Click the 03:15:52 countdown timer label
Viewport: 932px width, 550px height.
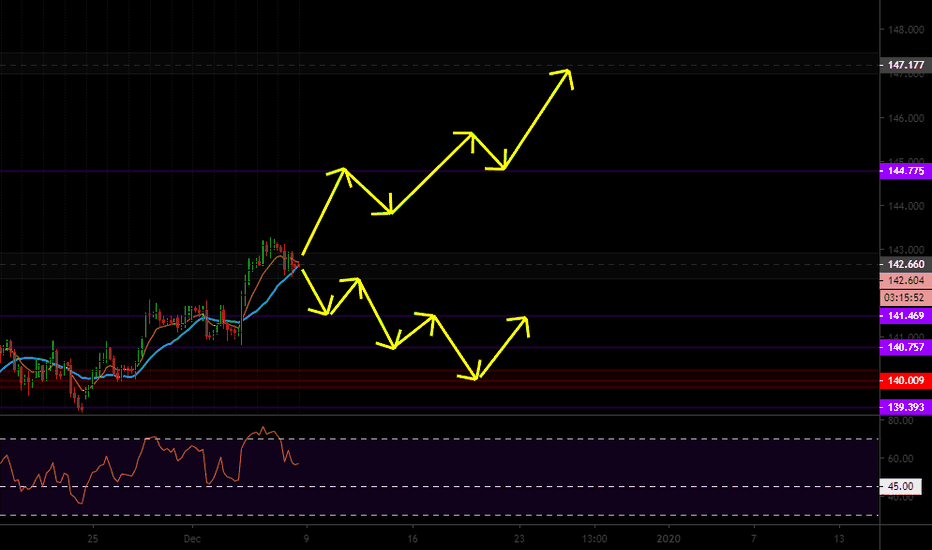(x=904, y=298)
